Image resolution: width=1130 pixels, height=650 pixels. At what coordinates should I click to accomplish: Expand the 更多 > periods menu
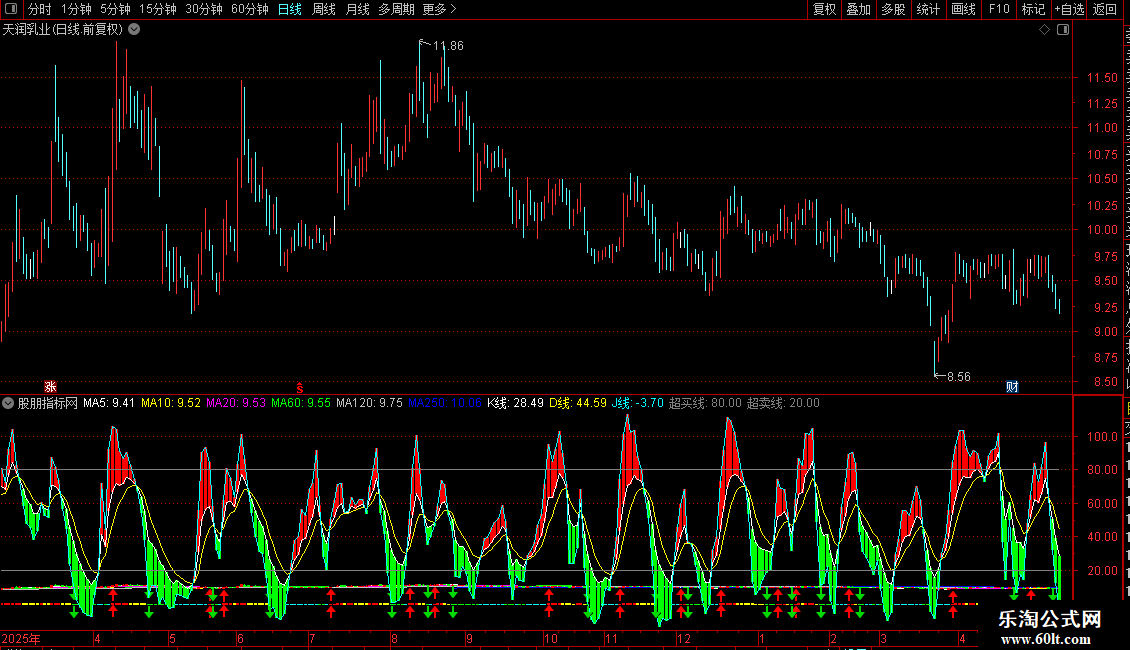click(x=440, y=9)
